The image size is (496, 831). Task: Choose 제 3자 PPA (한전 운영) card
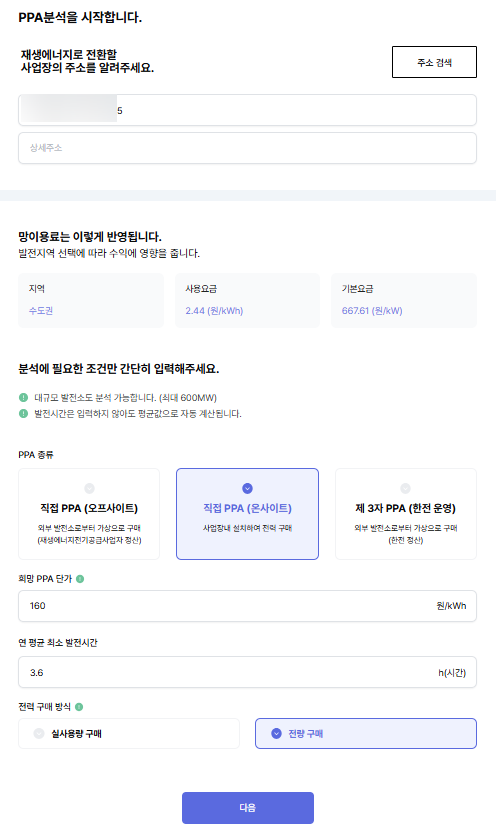pyautogui.click(x=406, y=514)
